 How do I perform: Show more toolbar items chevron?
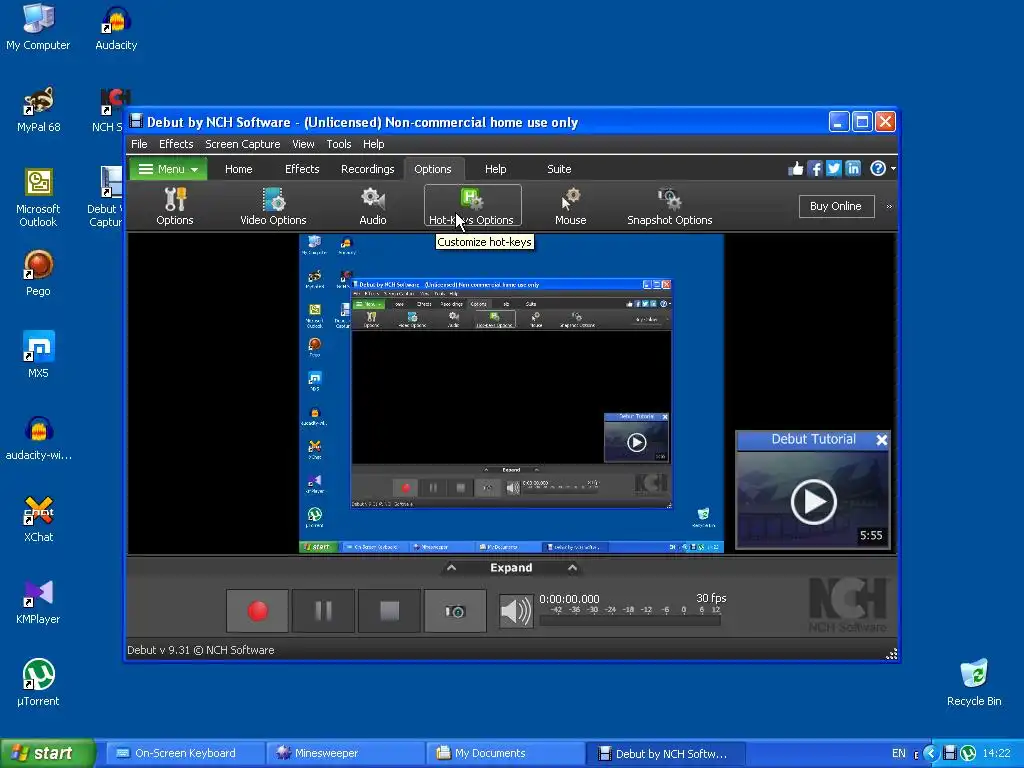889,206
